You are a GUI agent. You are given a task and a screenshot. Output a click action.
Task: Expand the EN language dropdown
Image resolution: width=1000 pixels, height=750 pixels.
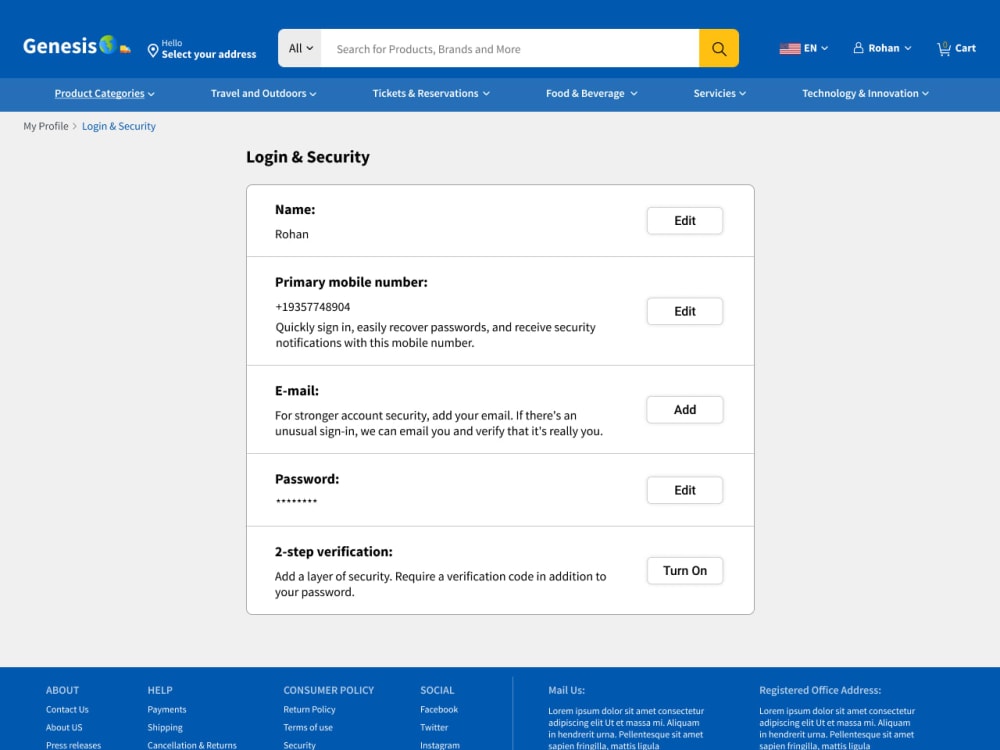[x=816, y=48]
